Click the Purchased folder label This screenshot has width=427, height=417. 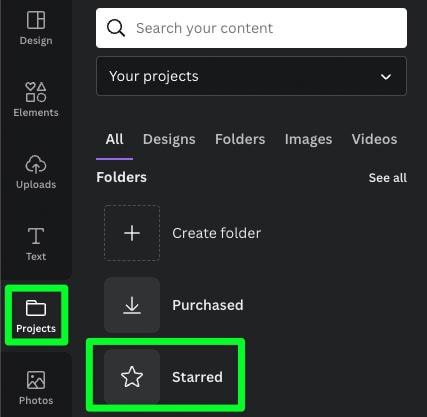(x=208, y=305)
